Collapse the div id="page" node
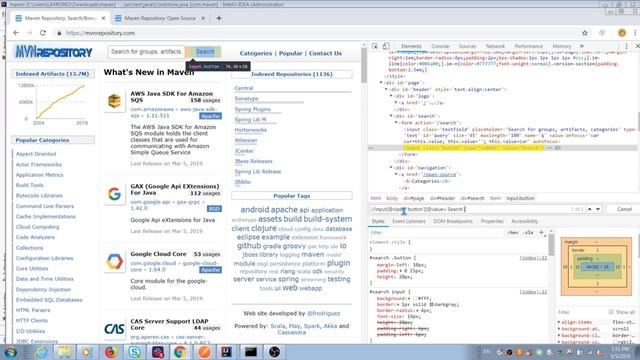The height and width of the screenshot is (360, 640). pos(381,83)
